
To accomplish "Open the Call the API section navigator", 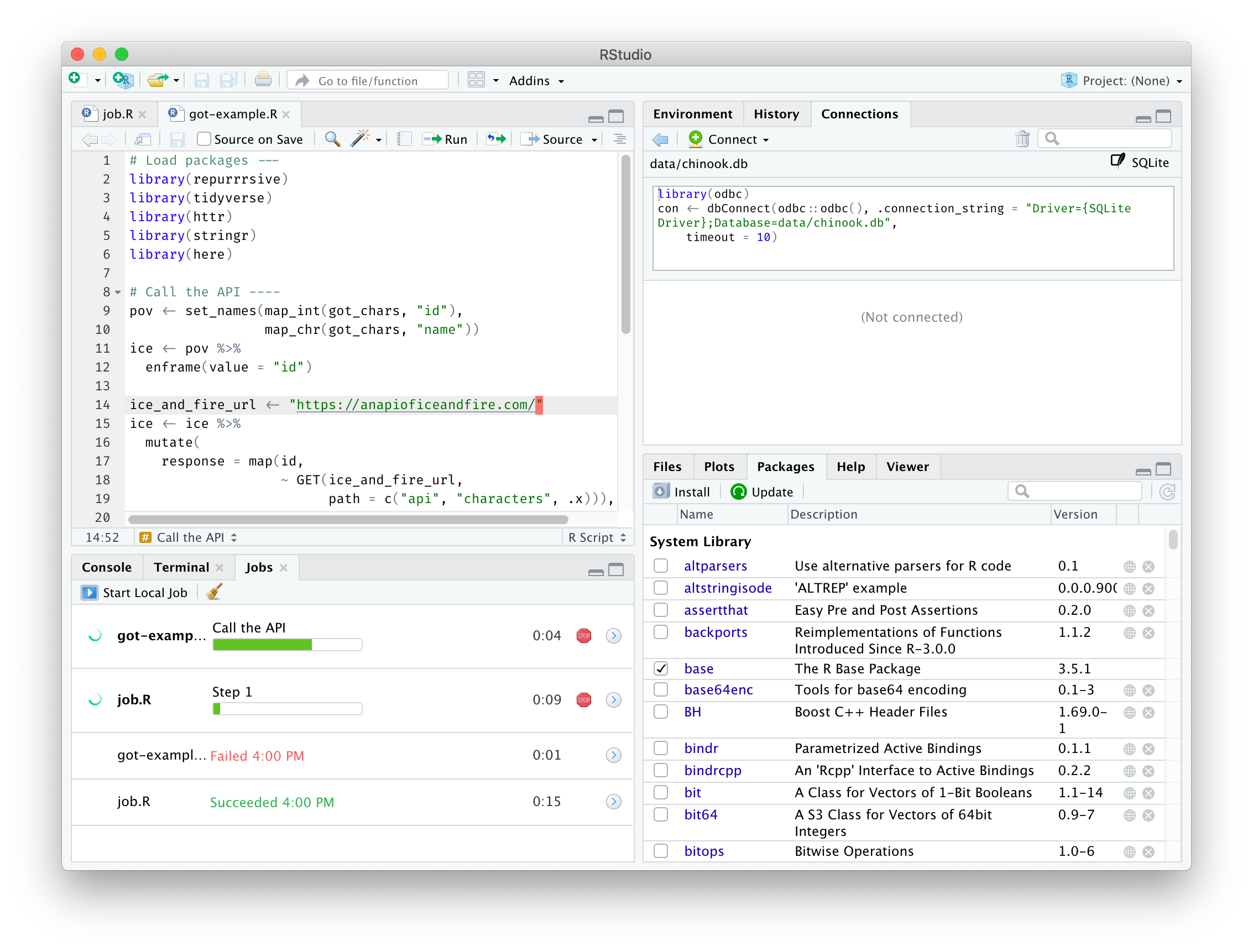I will pyautogui.click(x=189, y=538).
